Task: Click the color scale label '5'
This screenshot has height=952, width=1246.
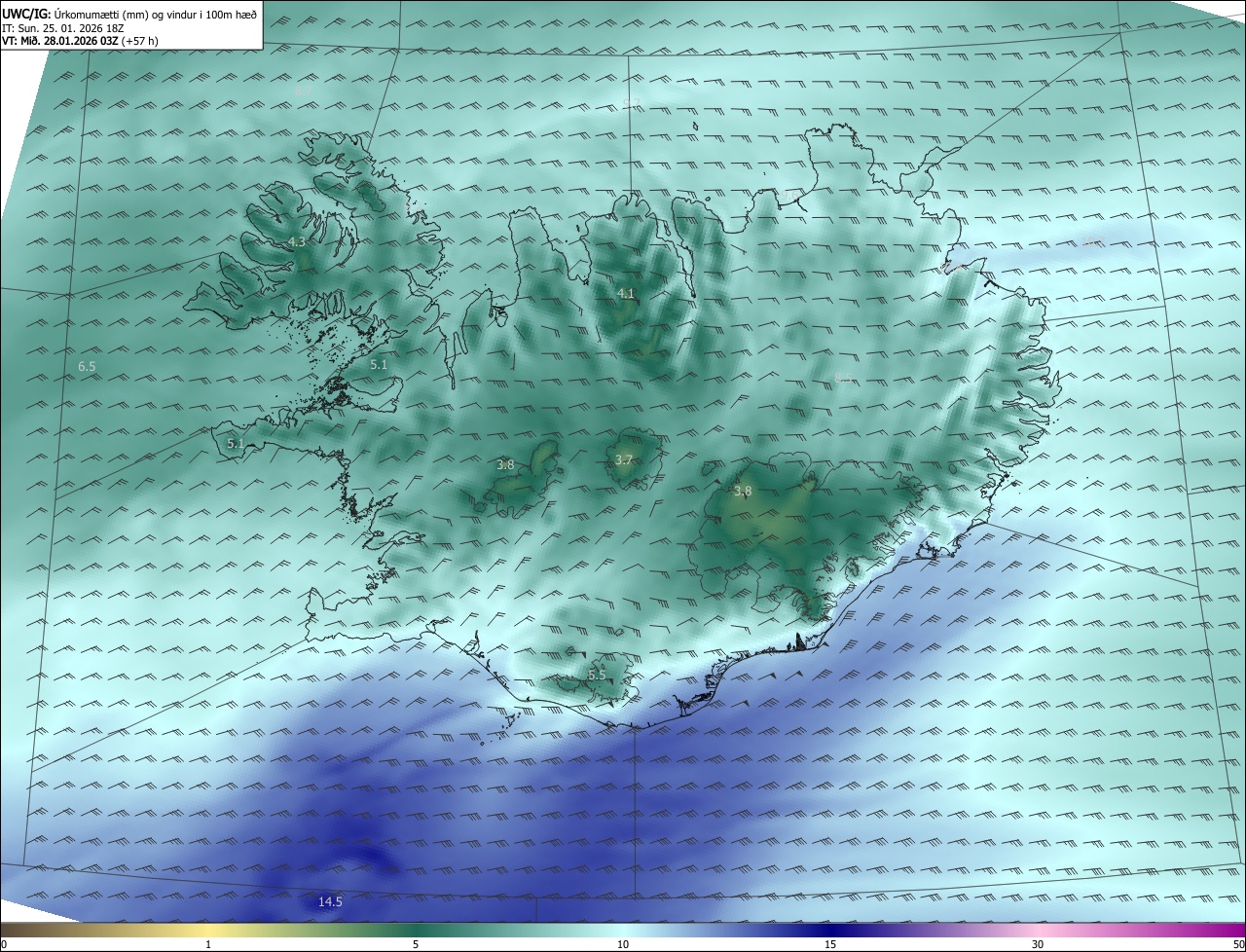Action: [x=416, y=944]
